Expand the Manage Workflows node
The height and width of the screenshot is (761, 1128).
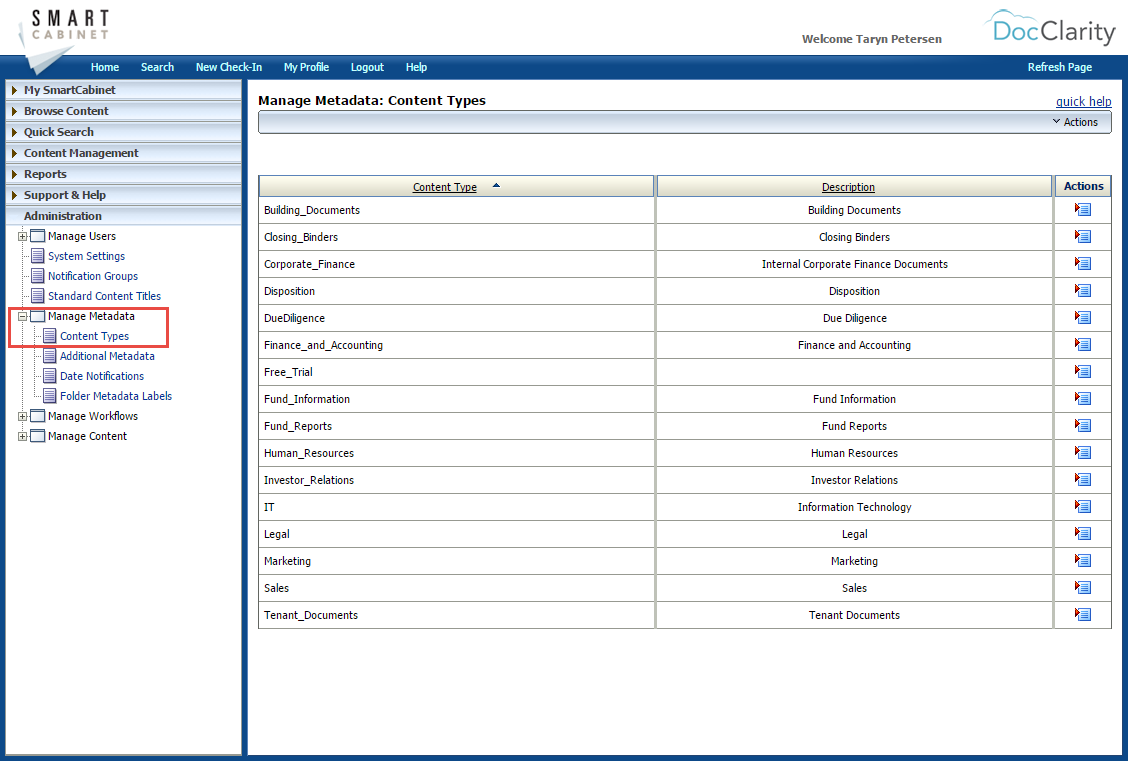pyautogui.click(x=23, y=416)
